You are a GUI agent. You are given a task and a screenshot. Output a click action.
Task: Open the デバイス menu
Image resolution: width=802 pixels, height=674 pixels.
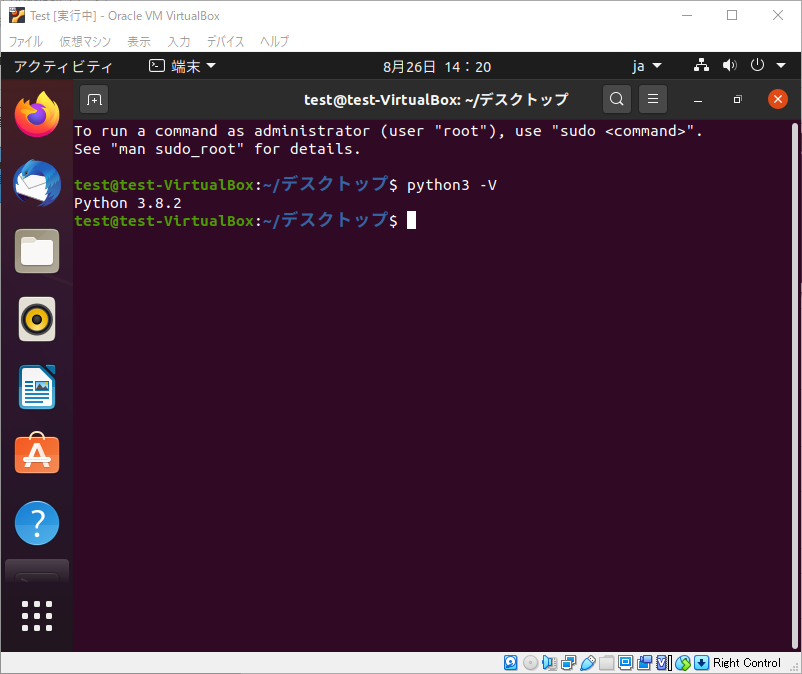coord(225,41)
